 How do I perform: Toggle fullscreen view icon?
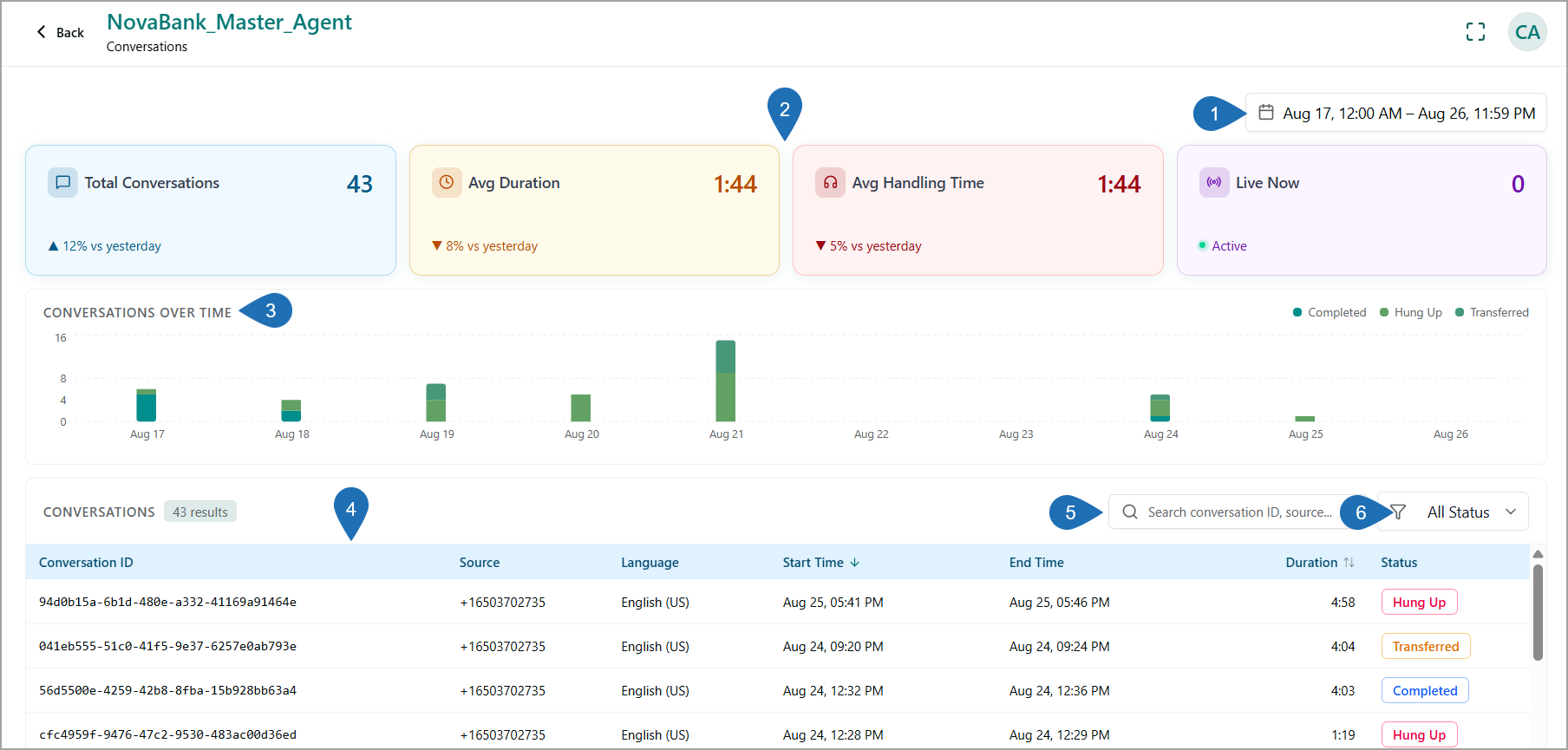pos(1475,32)
